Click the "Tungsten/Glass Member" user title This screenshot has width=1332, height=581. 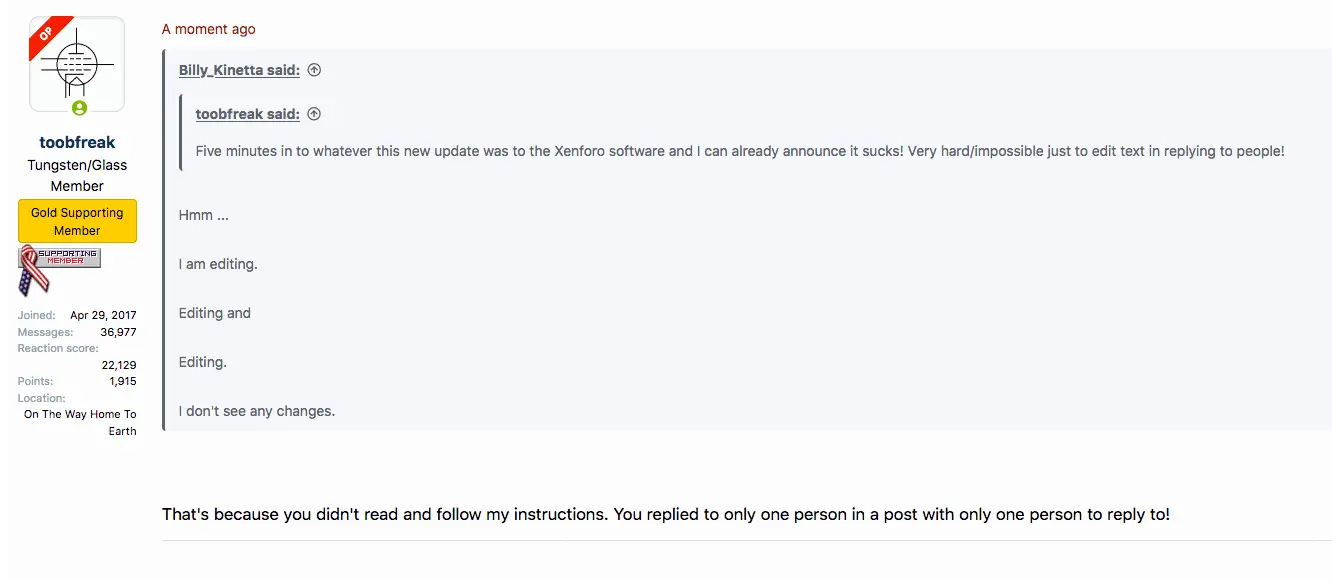[x=77, y=175]
